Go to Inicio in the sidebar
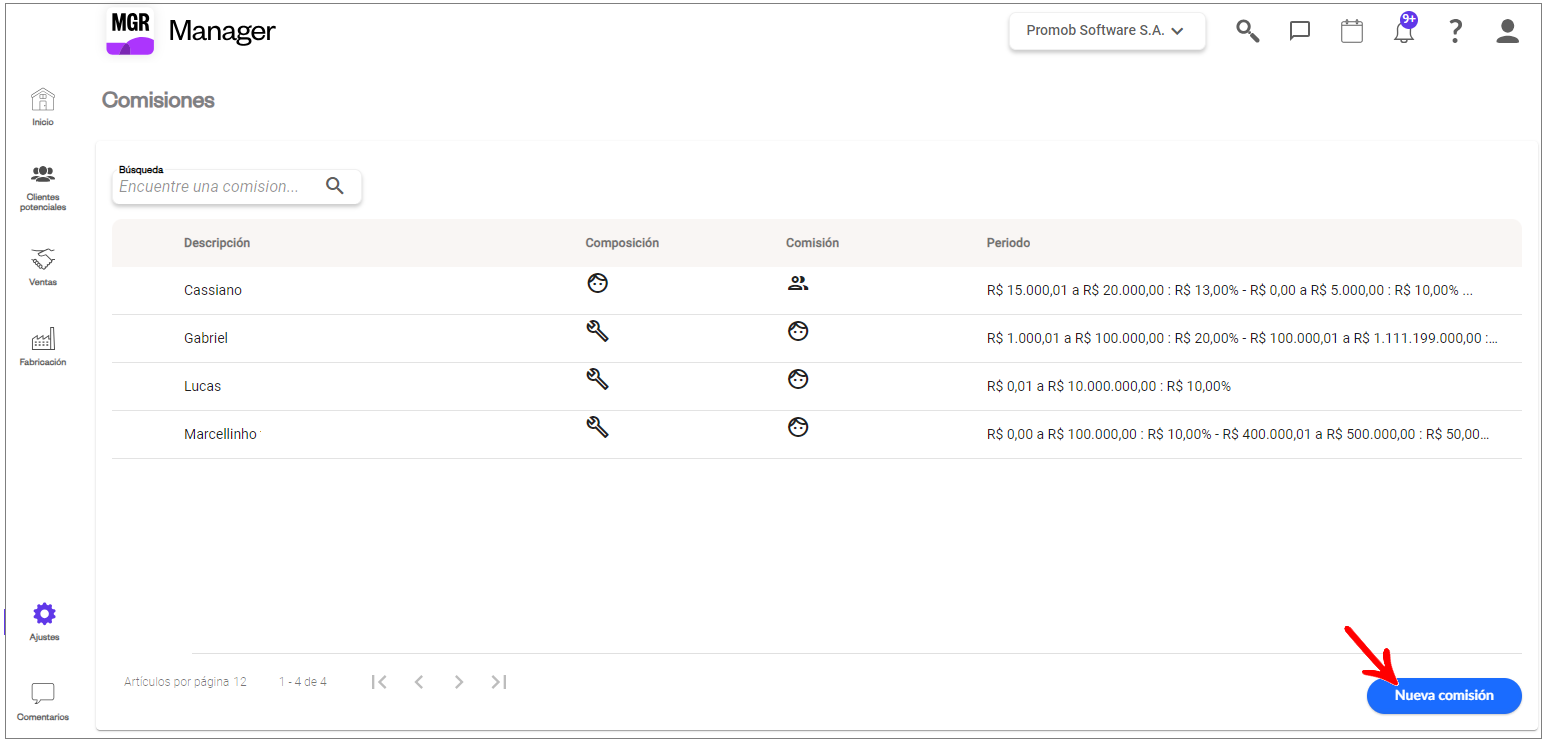Screen dimensions: 1545x744 coord(43,106)
